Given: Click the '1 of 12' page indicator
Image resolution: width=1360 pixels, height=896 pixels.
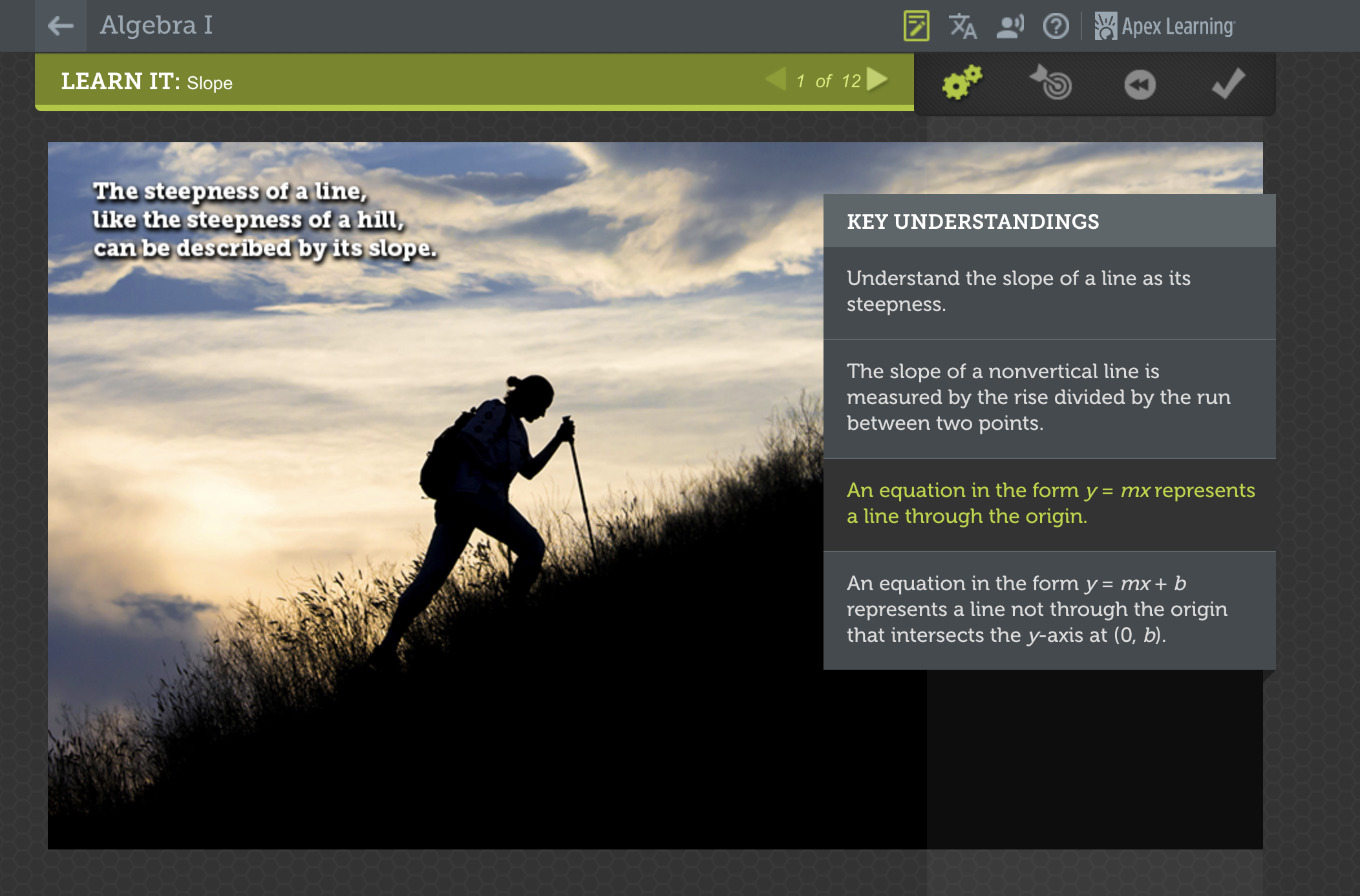Looking at the screenshot, I should tap(828, 81).
